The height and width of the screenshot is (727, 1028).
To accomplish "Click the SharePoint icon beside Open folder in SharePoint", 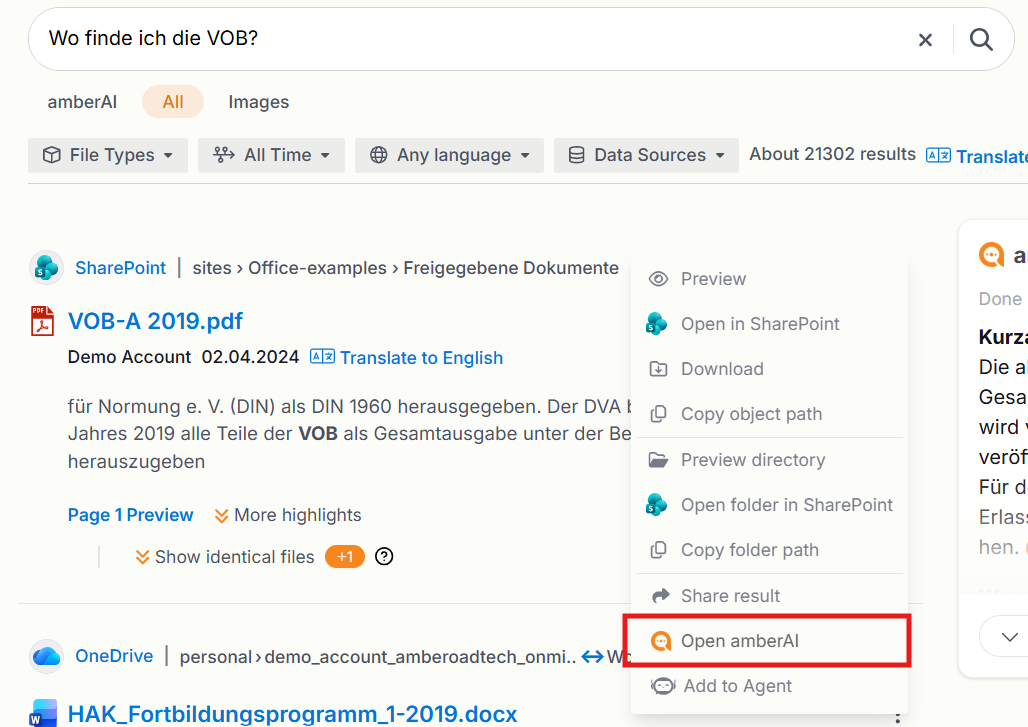I will pyautogui.click(x=656, y=505).
